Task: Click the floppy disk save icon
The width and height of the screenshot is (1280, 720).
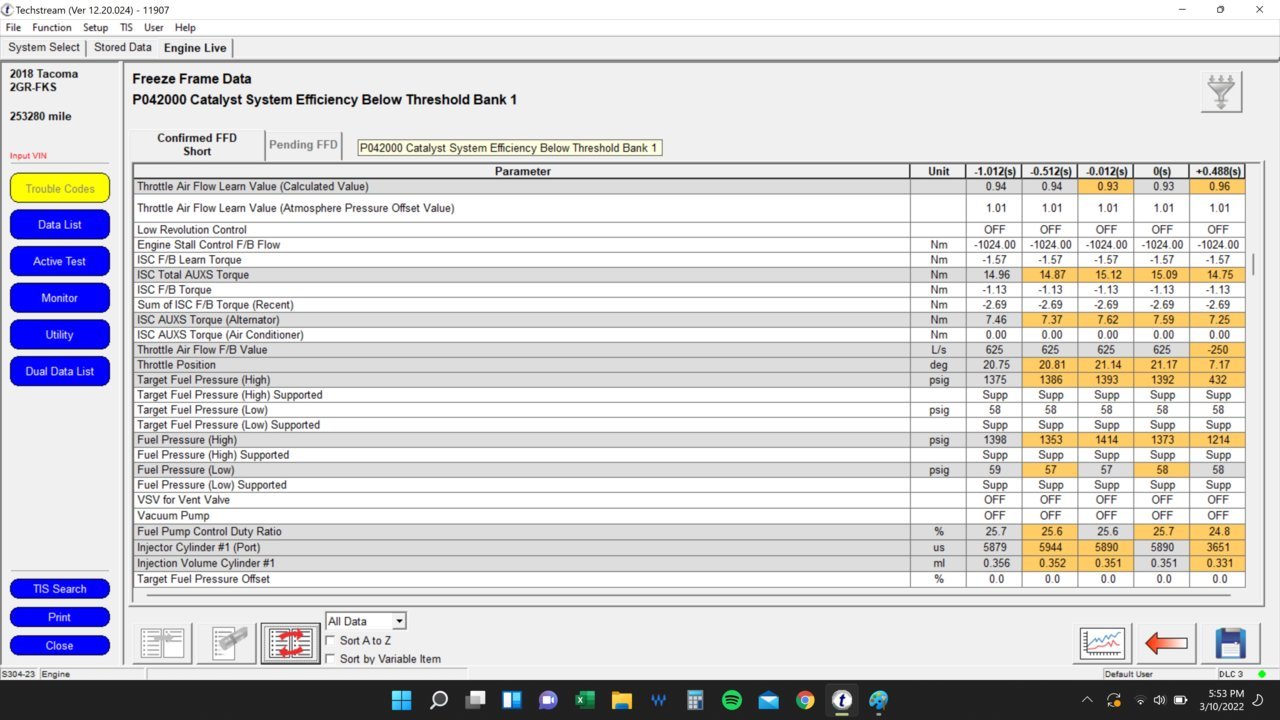Action: 1230,643
